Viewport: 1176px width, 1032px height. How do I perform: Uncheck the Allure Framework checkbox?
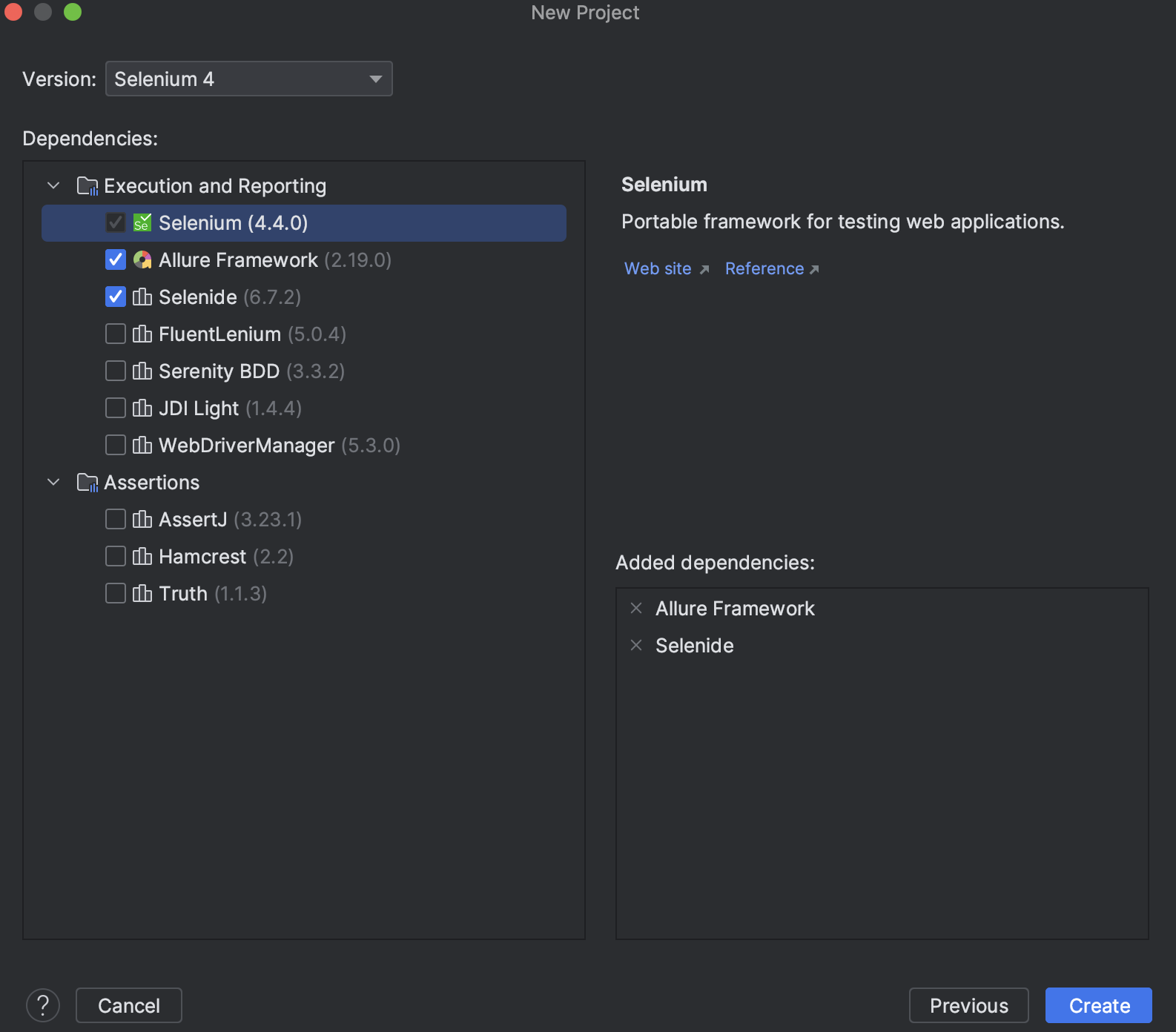116,260
